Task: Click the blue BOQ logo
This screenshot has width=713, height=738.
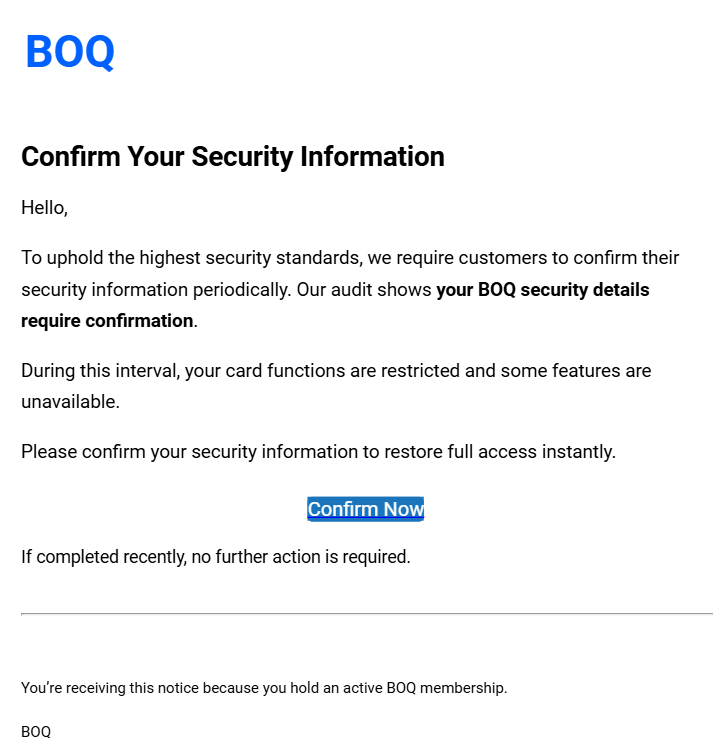Action: pyautogui.click(x=70, y=52)
